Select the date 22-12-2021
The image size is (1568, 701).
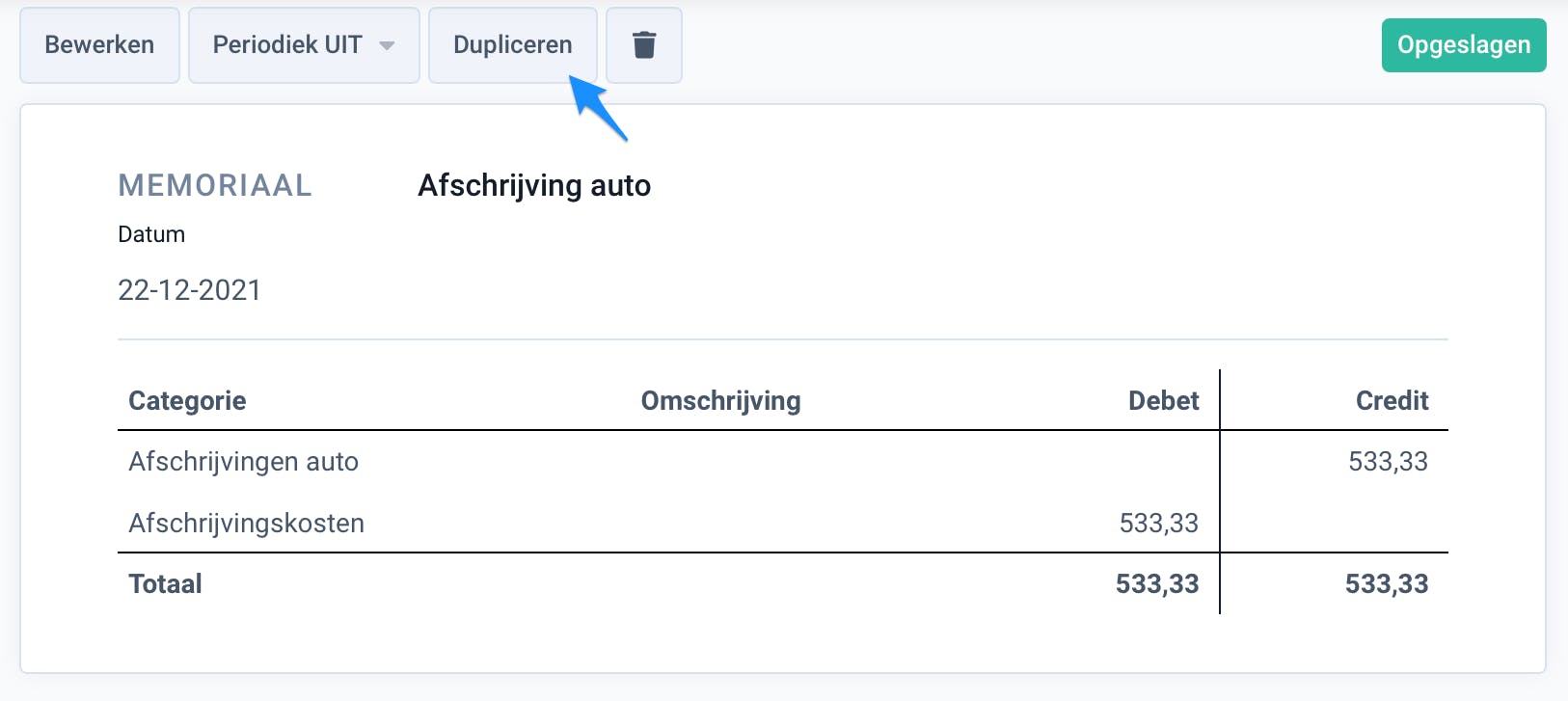(x=189, y=289)
